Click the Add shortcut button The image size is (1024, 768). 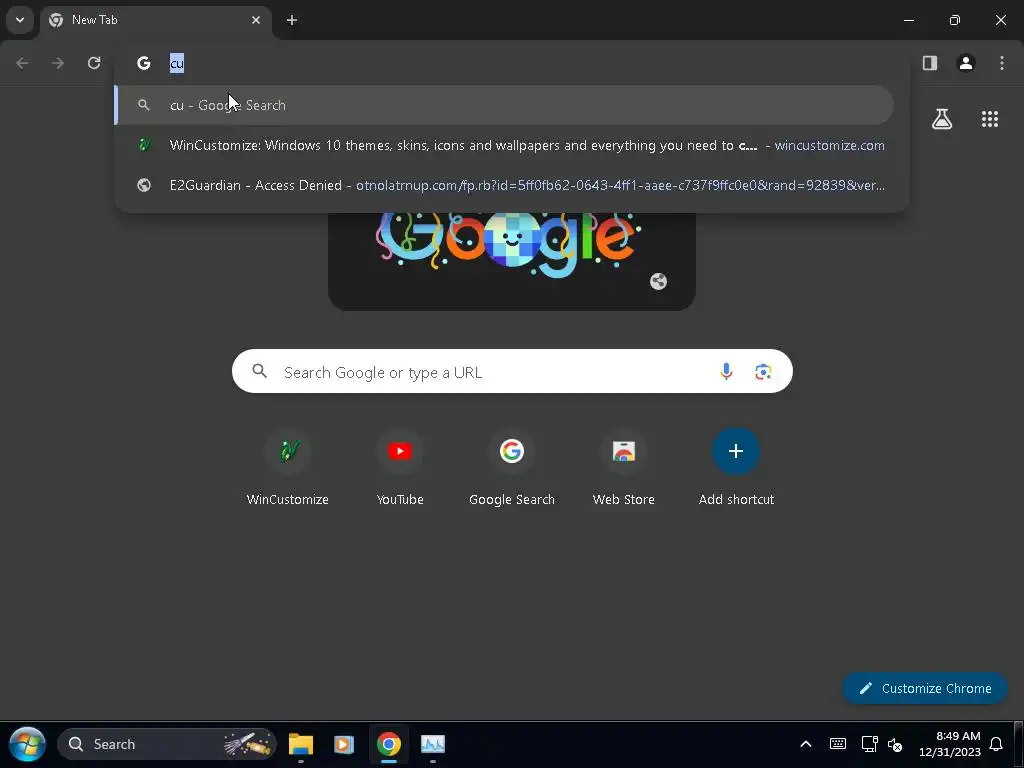(736, 468)
